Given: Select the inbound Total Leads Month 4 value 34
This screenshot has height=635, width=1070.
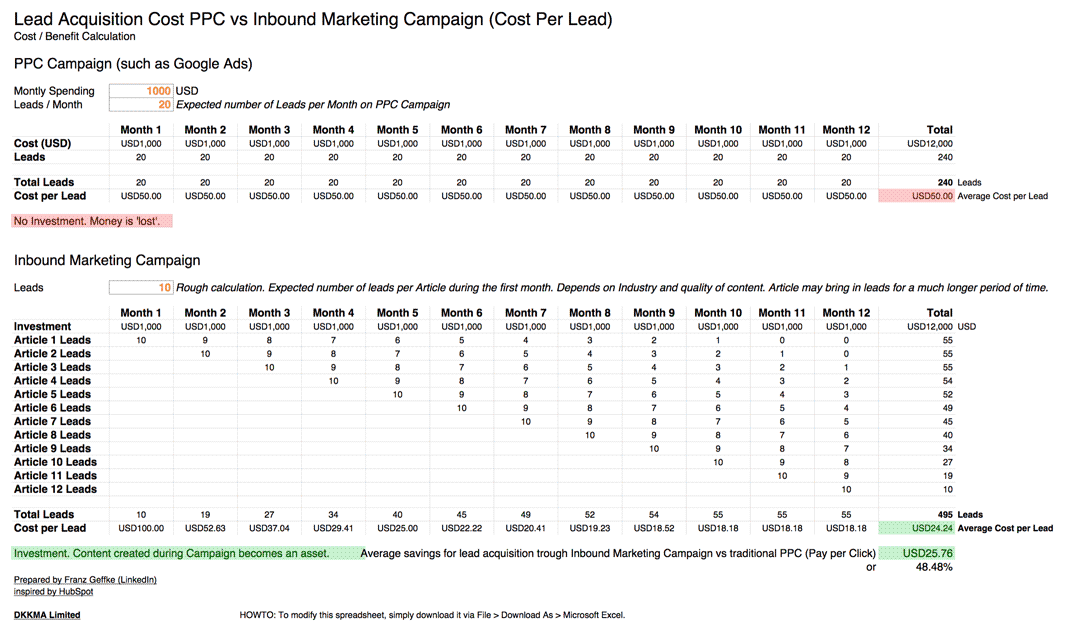Looking at the screenshot, I should coord(333,515).
